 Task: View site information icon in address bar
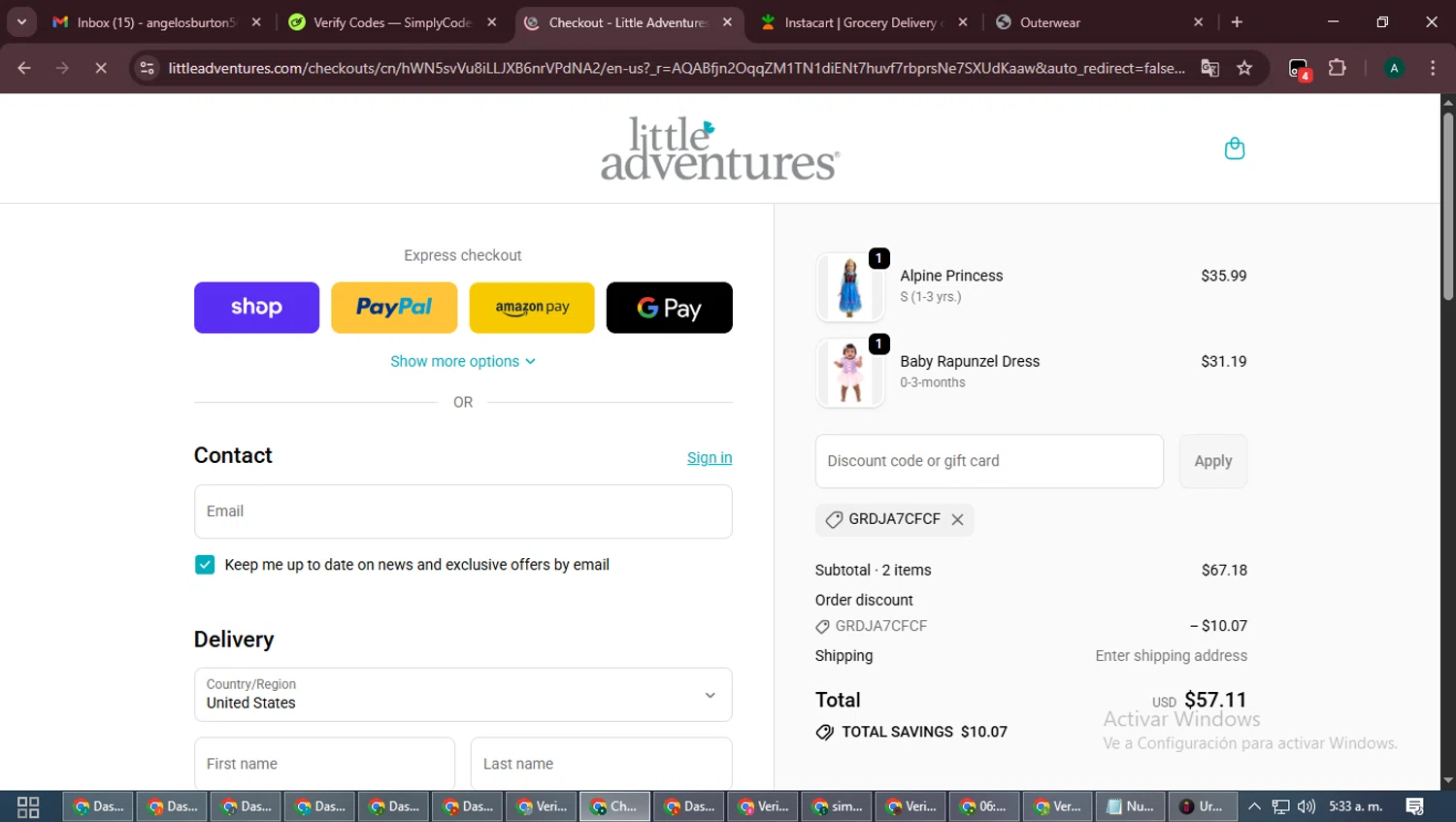[x=147, y=68]
